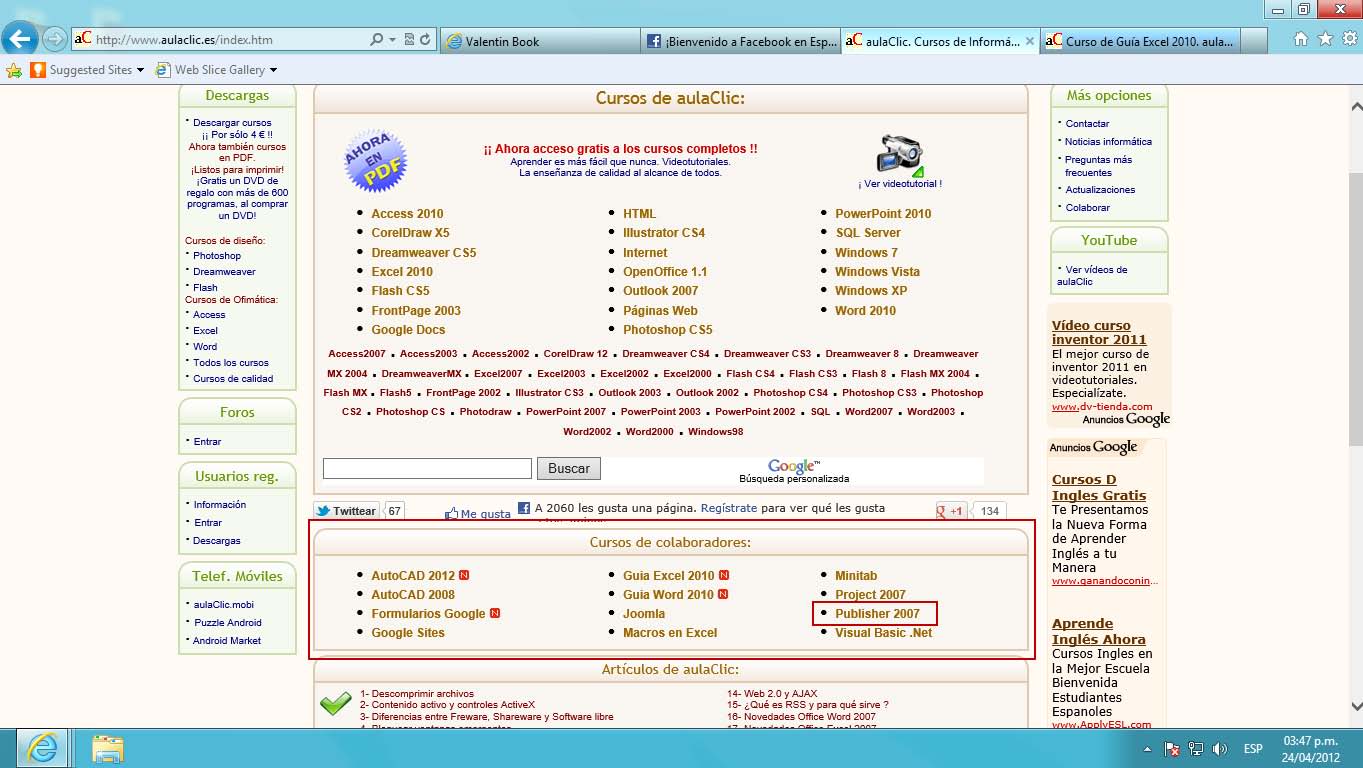Click the video camera videotutorial icon
1363x768 pixels.
899,155
